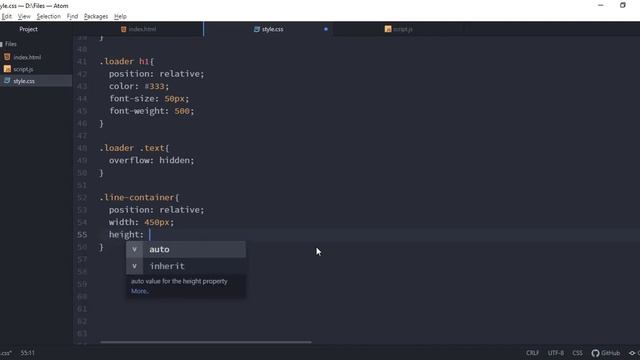This screenshot has width=640, height=360.
Task: Choose the auto autocomplete suggestion
Action: [x=186, y=249]
